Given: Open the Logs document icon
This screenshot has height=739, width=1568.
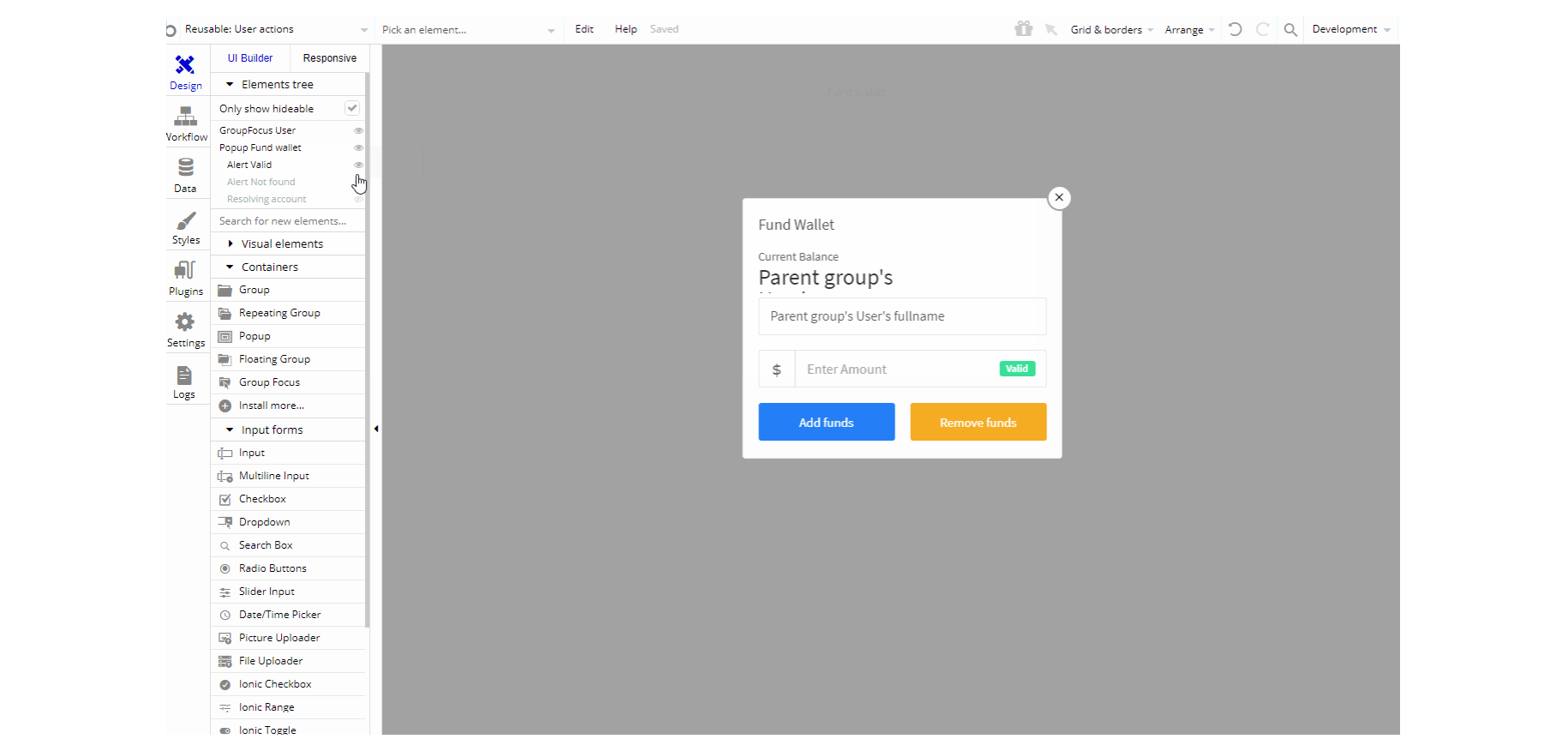Looking at the screenshot, I should pos(184,376).
